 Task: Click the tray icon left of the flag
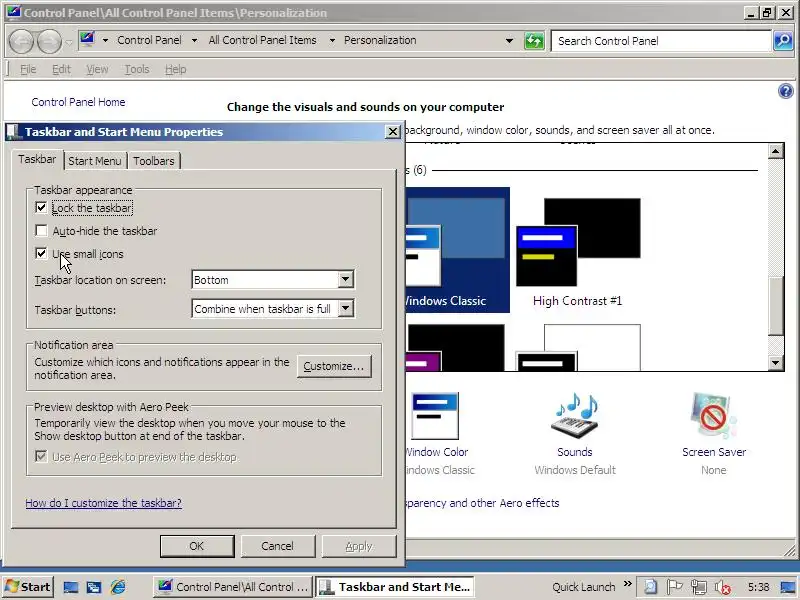point(651,587)
